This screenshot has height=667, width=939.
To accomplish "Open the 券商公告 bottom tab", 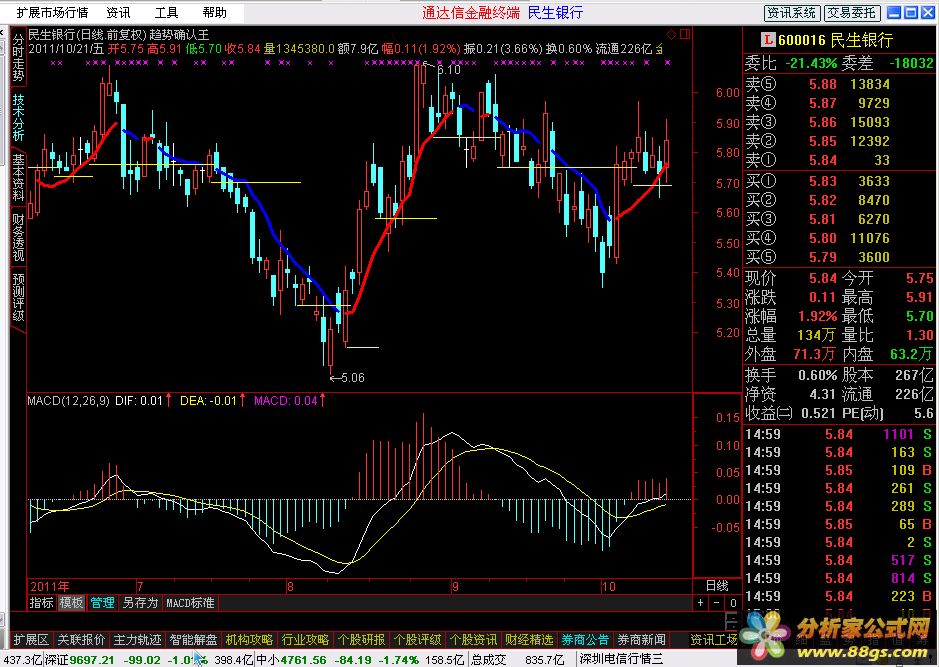I will pos(585,640).
